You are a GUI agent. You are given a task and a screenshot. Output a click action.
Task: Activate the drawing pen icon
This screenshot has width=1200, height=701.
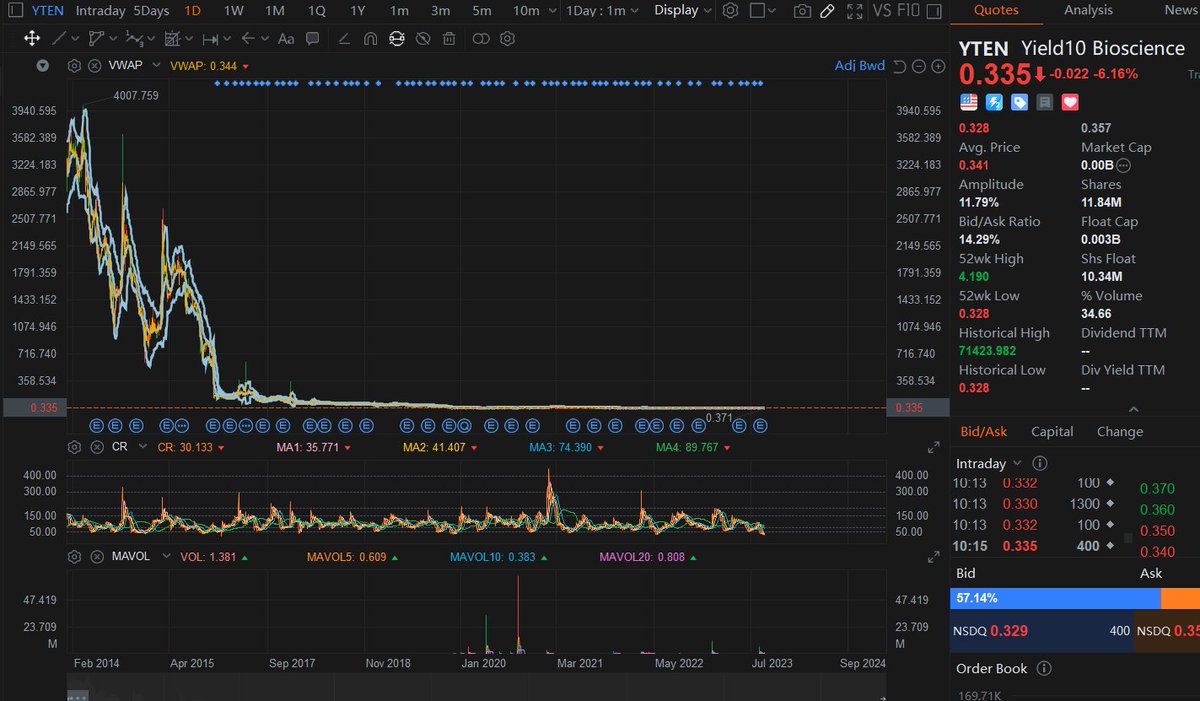coord(827,11)
